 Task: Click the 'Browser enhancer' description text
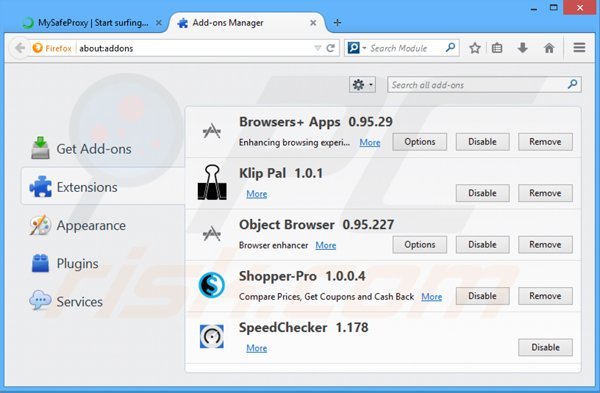[273, 245]
